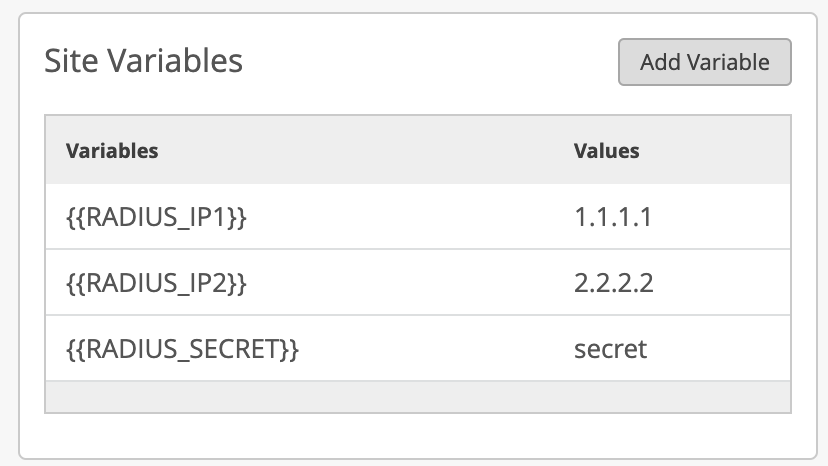The width and height of the screenshot is (828, 466).
Task: Click the secret value cell
Action: point(610,349)
